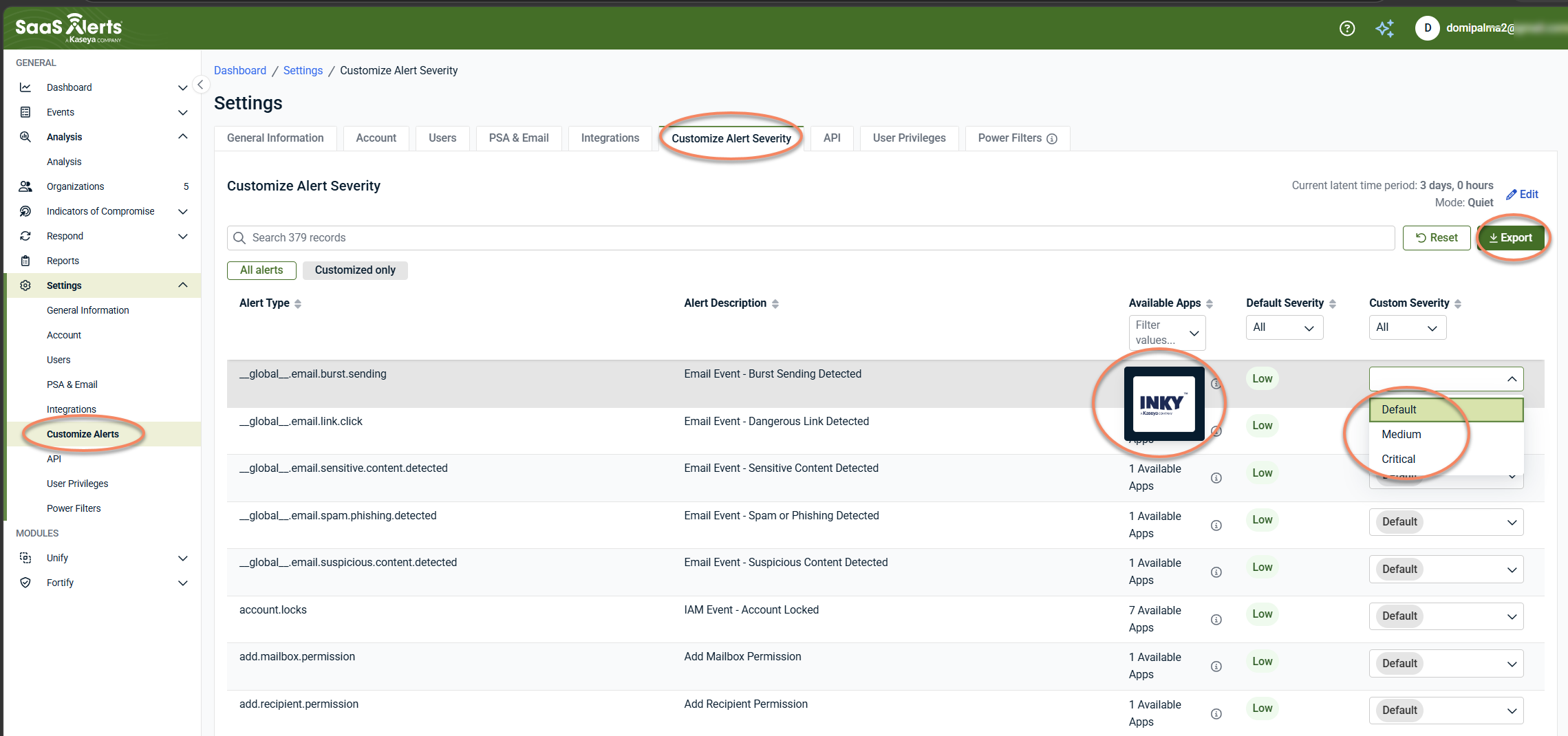Screen dimensions: 1568x736
Task: Click the INKY app thumbnail
Action: click(x=1164, y=404)
